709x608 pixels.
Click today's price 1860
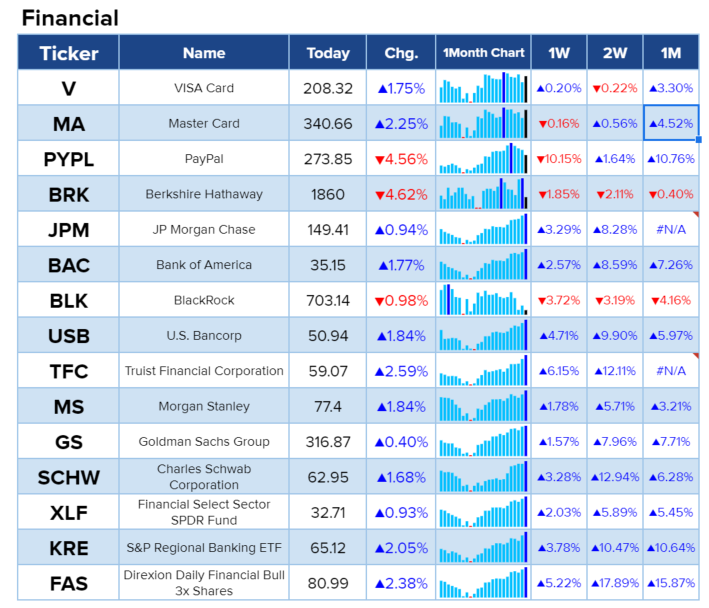point(328,194)
